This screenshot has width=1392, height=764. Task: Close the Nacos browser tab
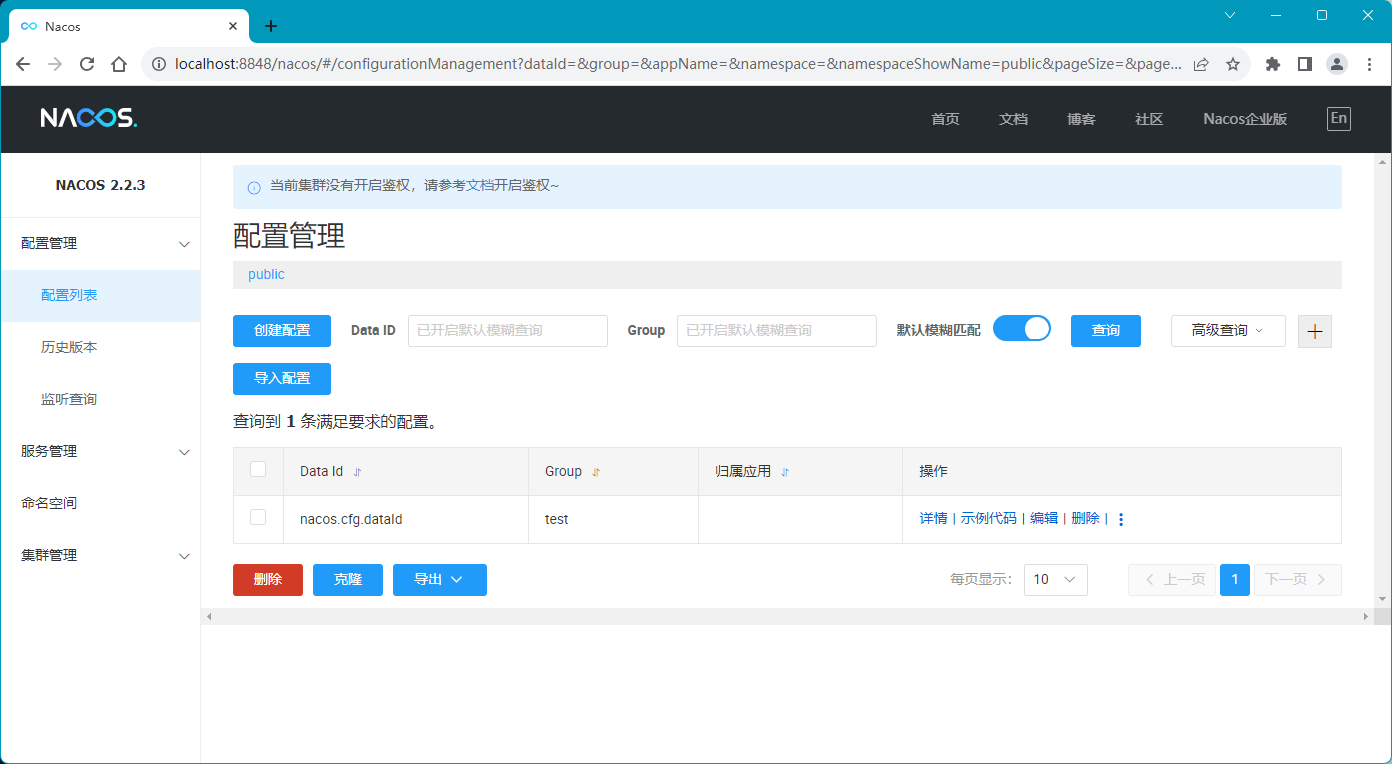coord(233,26)
